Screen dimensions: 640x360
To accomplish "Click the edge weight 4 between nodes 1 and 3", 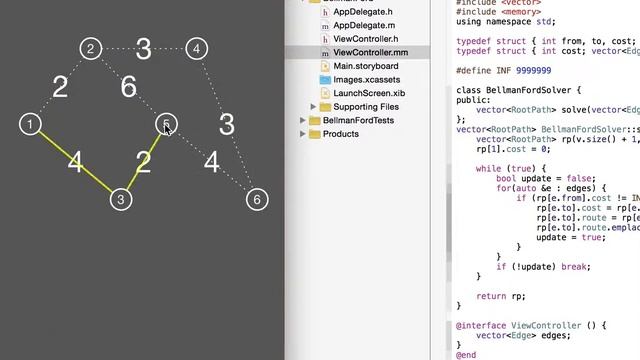I will [76, 162].
